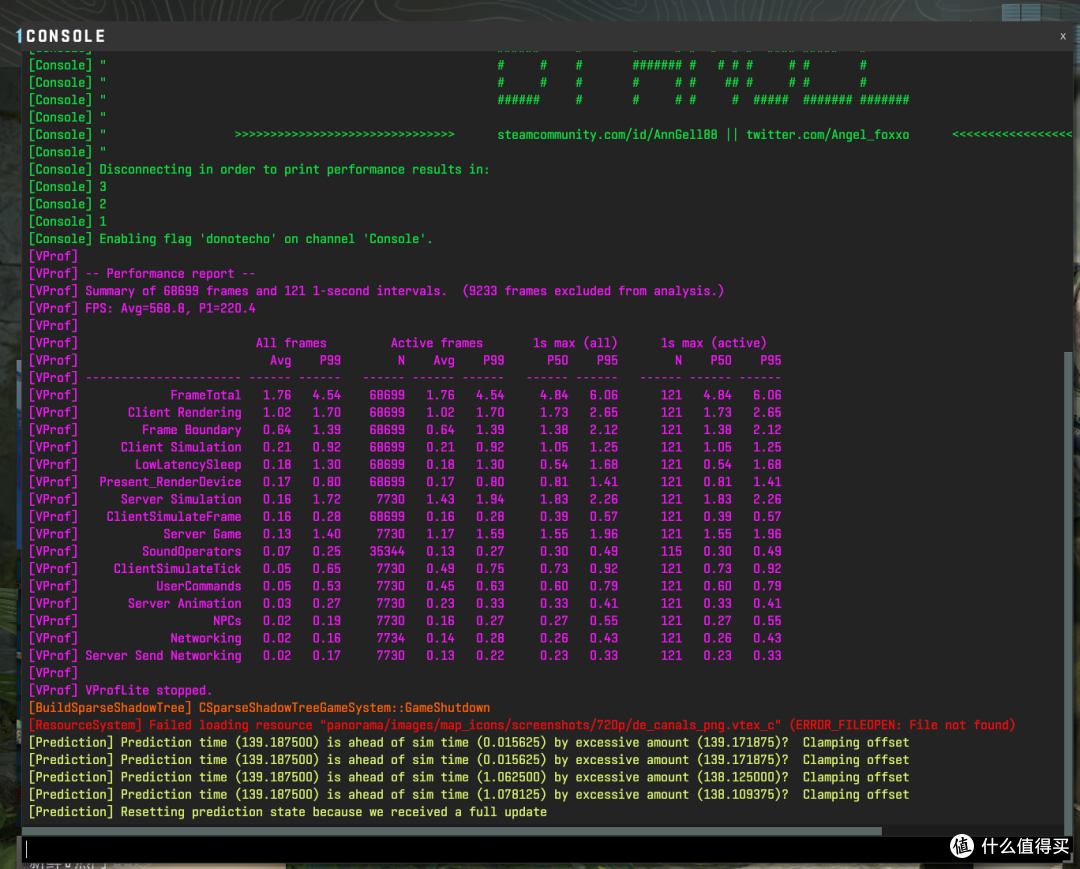Click the FrameTotal row label
Viewport: 1080px width, 869px height.
[x=205, y=395]
